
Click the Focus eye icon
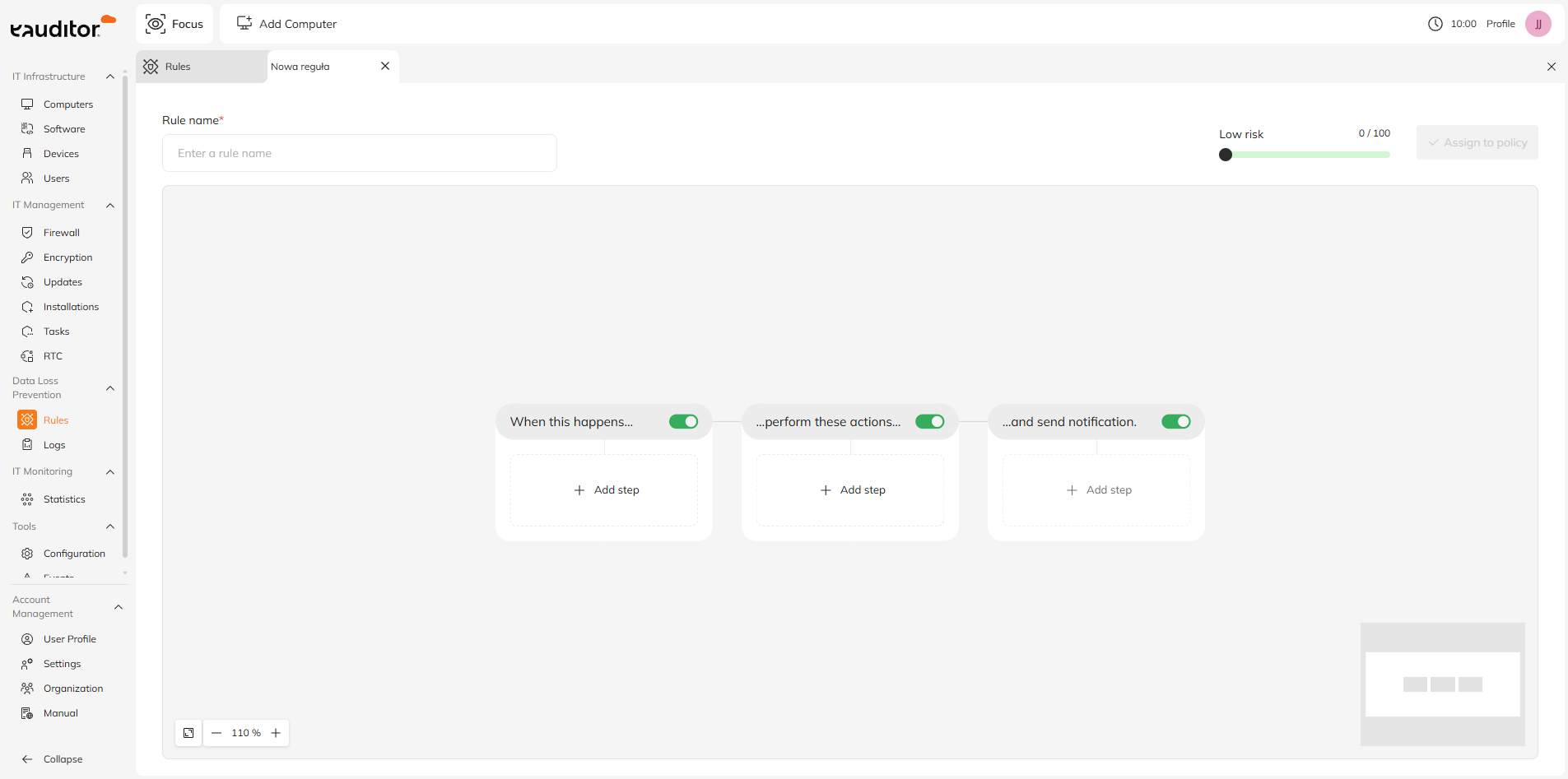(155, 24)
